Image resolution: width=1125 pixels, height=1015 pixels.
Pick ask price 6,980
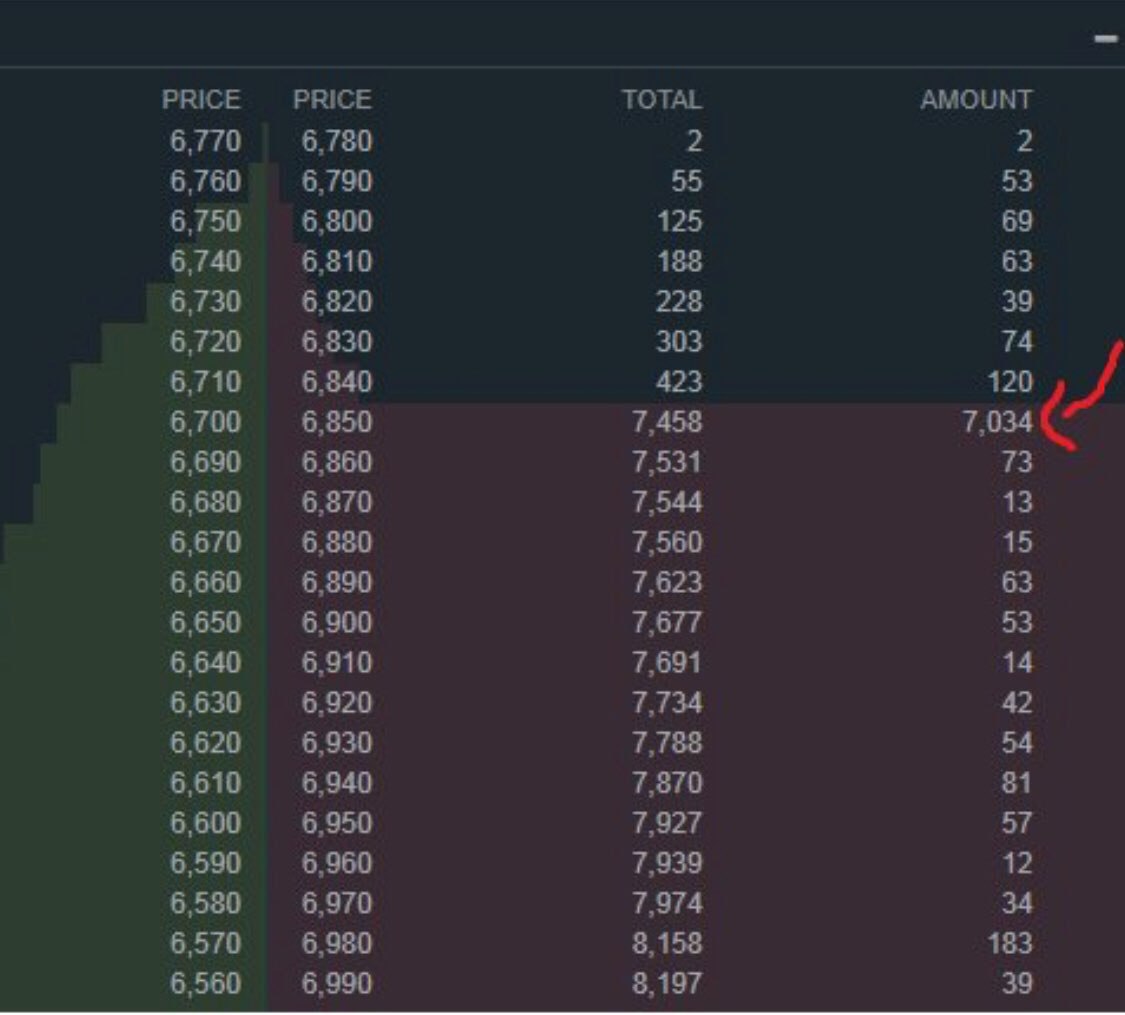pyautogui.click(x=337, y=944)
